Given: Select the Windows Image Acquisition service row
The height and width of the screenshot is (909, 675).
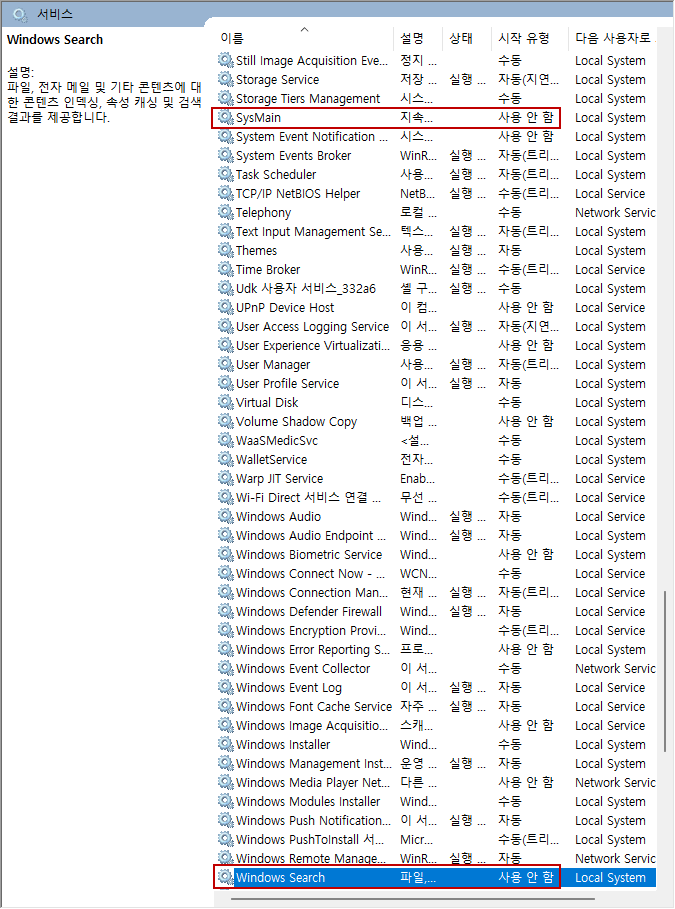Looking at the screenshot, I should 437,725.
